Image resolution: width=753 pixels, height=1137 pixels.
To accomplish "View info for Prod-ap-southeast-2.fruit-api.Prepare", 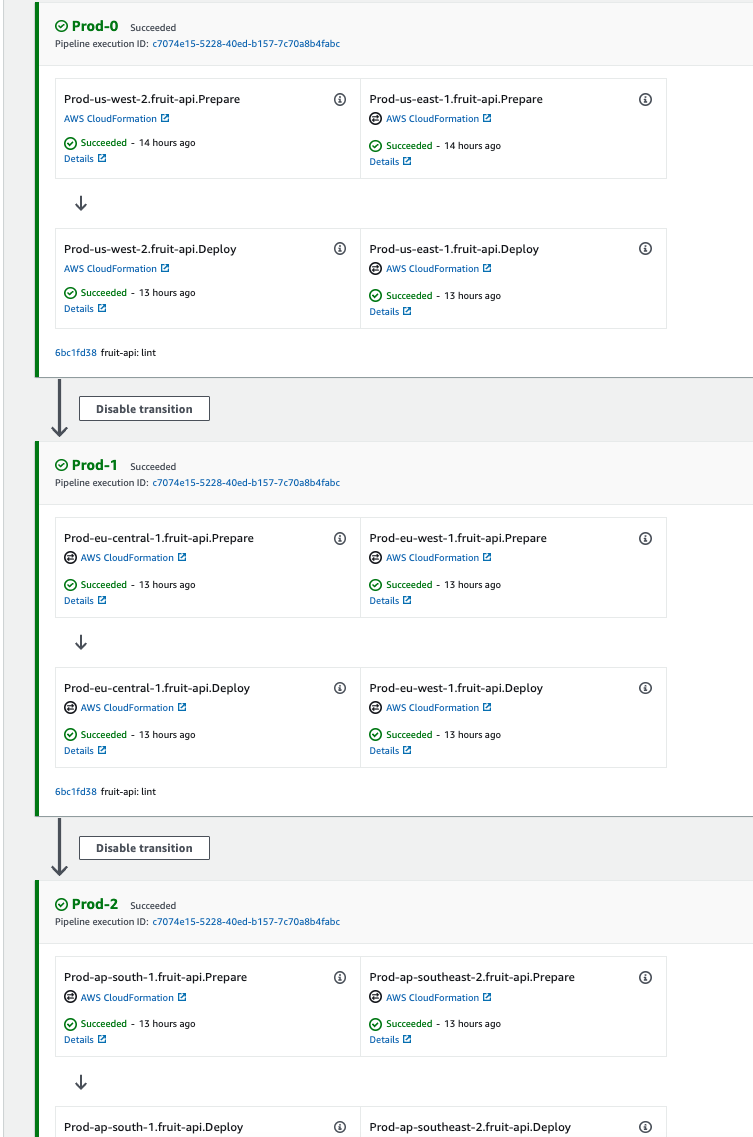I will click(645, 977).
